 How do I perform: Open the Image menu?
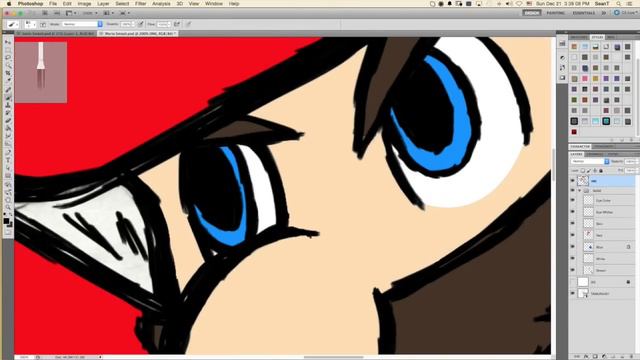[84, 4]
